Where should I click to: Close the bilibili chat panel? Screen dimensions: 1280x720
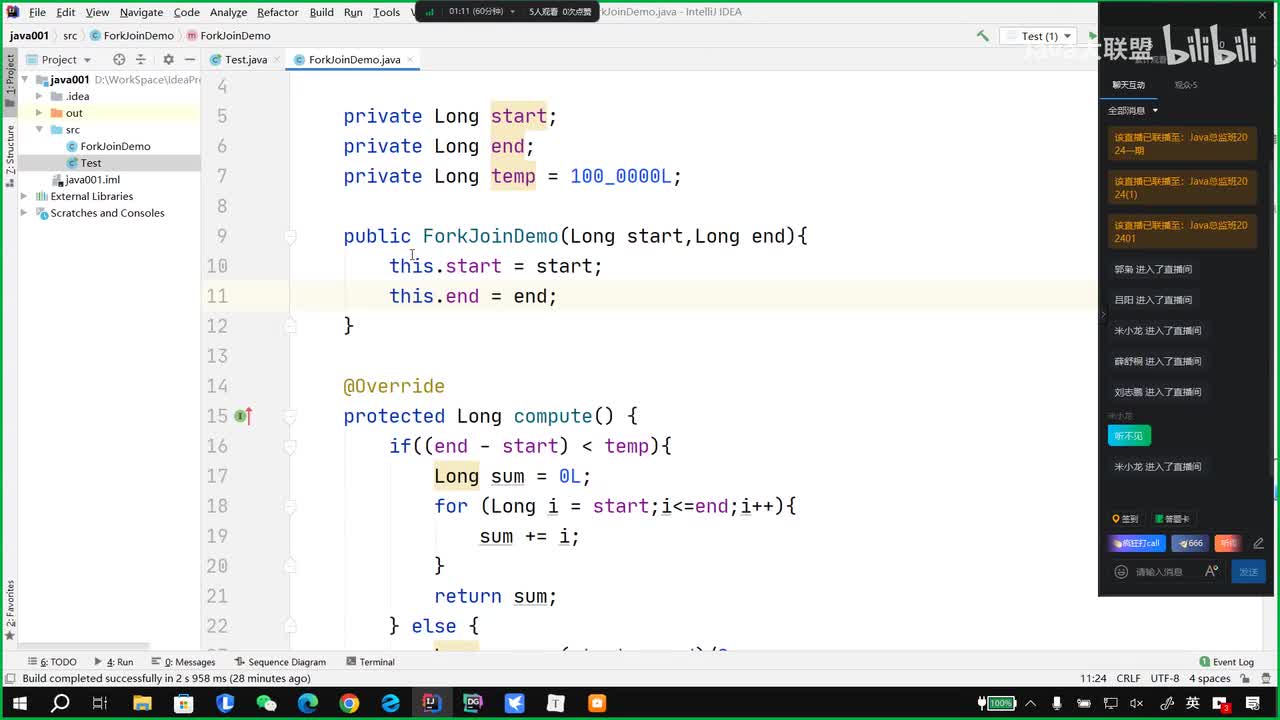pos(1262,15)
